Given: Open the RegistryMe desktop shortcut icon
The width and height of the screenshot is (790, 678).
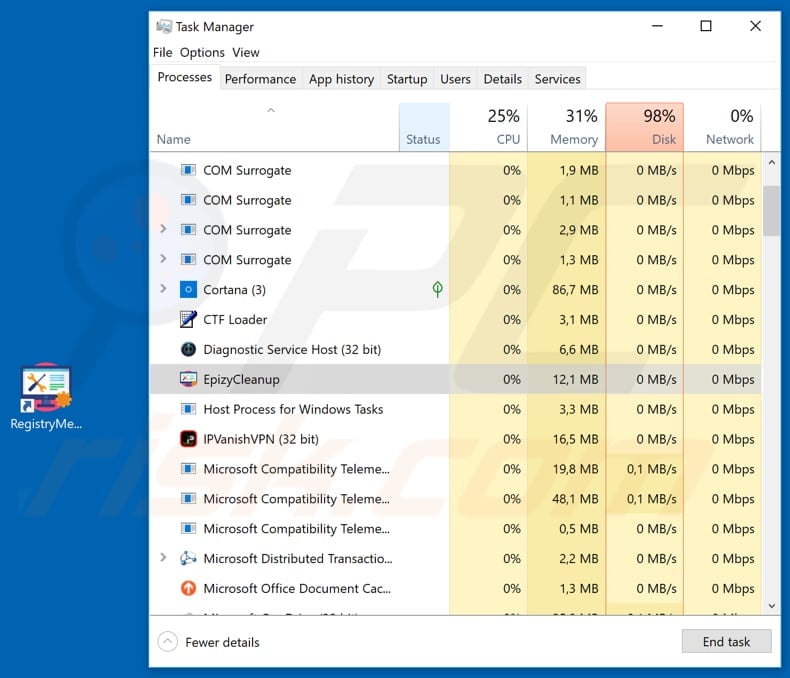Looking at the screenshot, I should click(46, 386).
